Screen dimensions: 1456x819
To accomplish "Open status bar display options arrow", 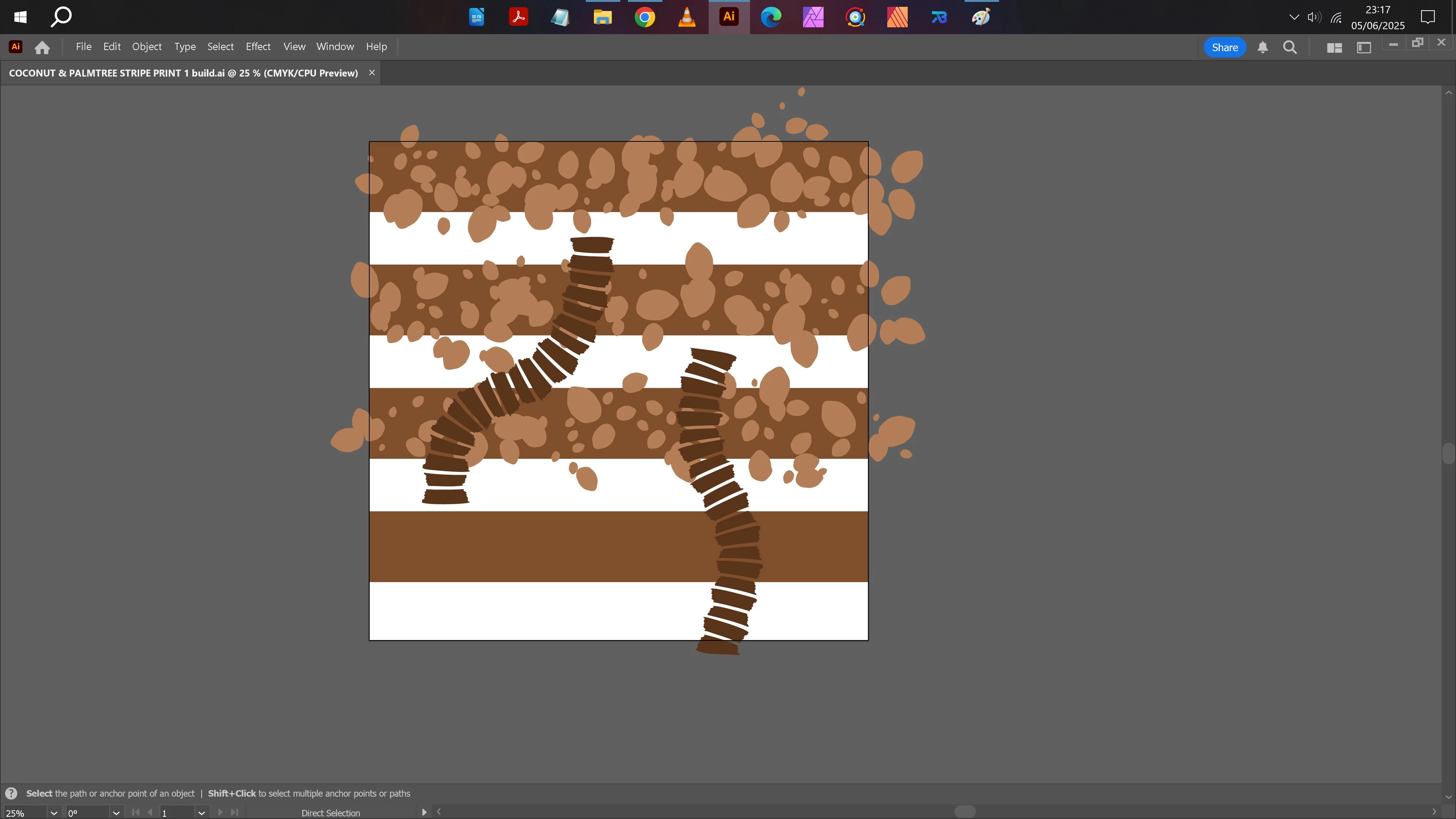I will (x=424, y=812).
